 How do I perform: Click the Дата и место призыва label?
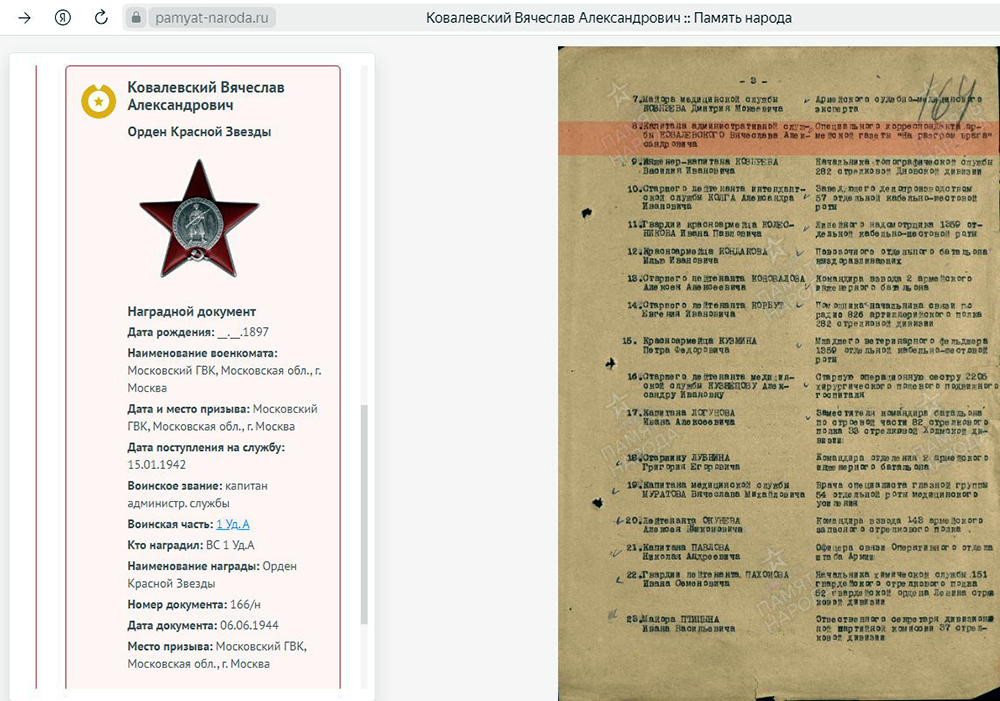[188, 409]
